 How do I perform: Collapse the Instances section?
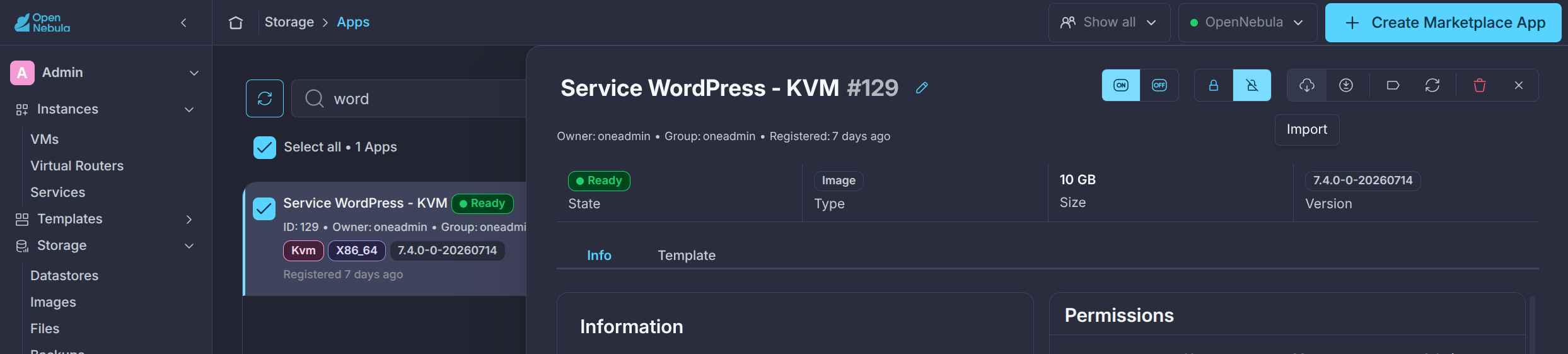point(189,110)
